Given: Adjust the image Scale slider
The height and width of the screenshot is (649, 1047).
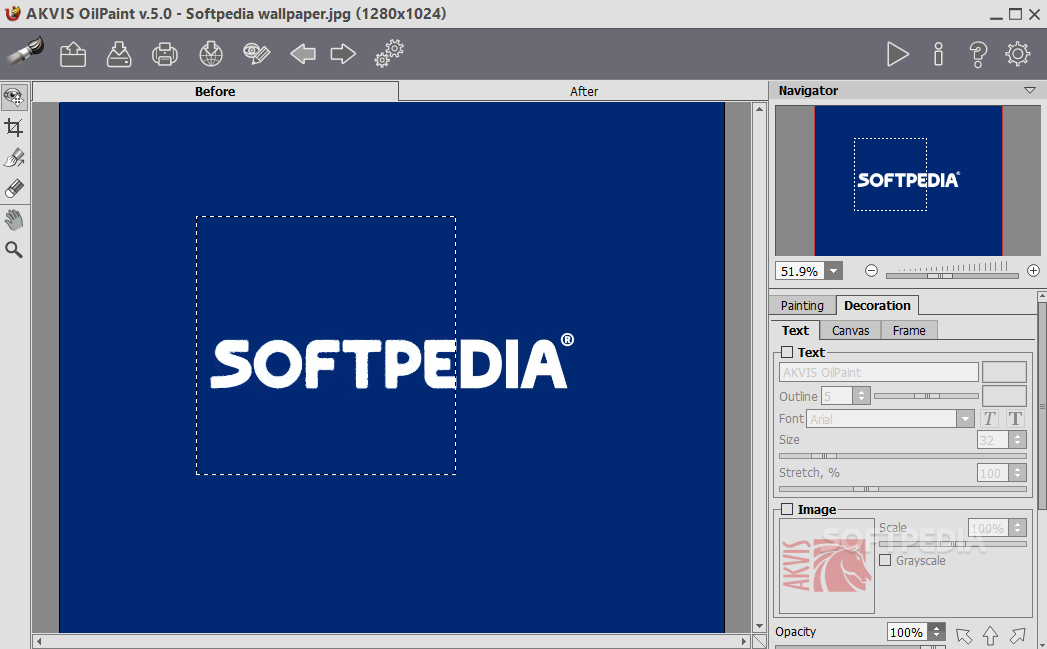Looking at the screenshot, I should pos(952,544).
